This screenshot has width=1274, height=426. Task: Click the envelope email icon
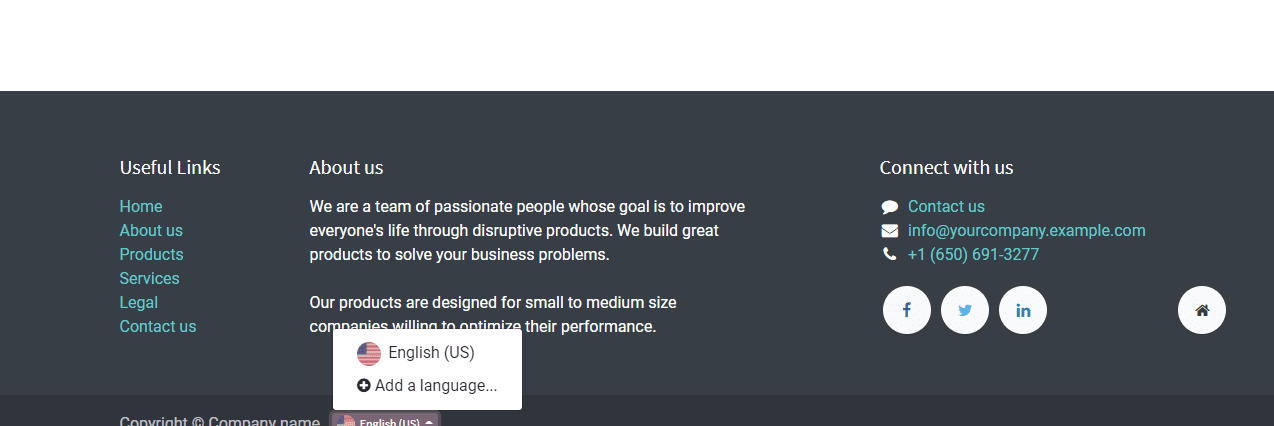(889, 231)
